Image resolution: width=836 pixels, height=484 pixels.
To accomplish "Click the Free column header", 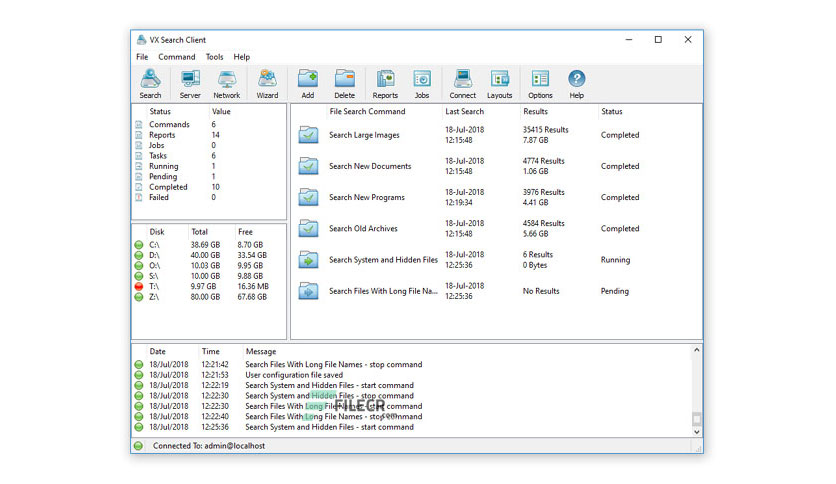I will [245, 232].
